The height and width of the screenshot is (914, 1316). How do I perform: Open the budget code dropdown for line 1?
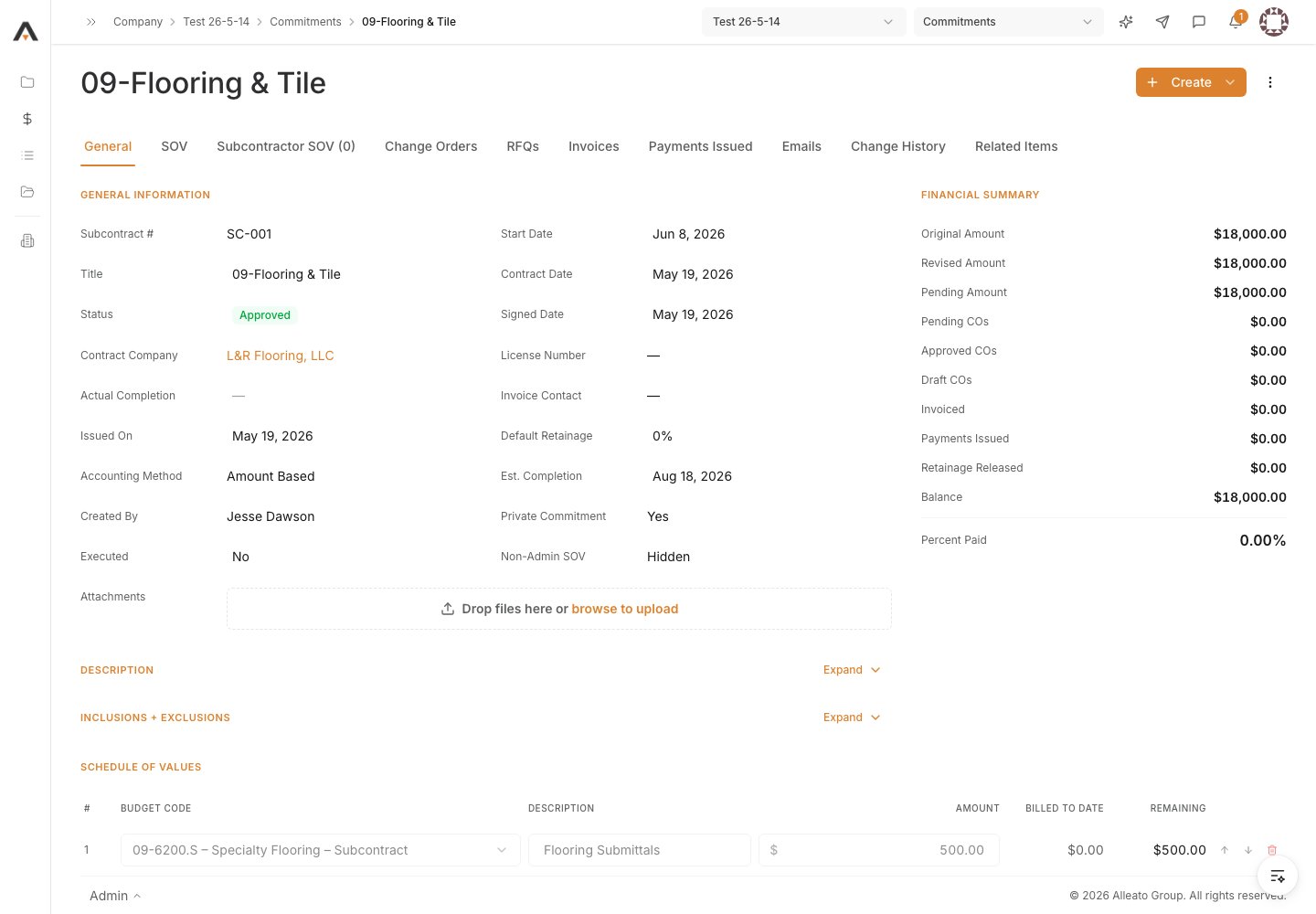pyautogui.click(x=321, y=850)
